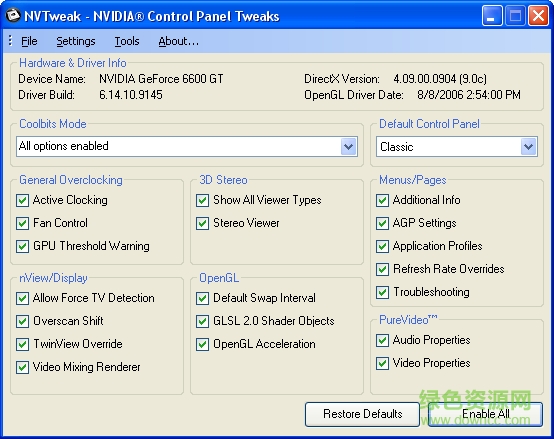
Task: Click the menu bar grip handle
Action: pos(10,41)
